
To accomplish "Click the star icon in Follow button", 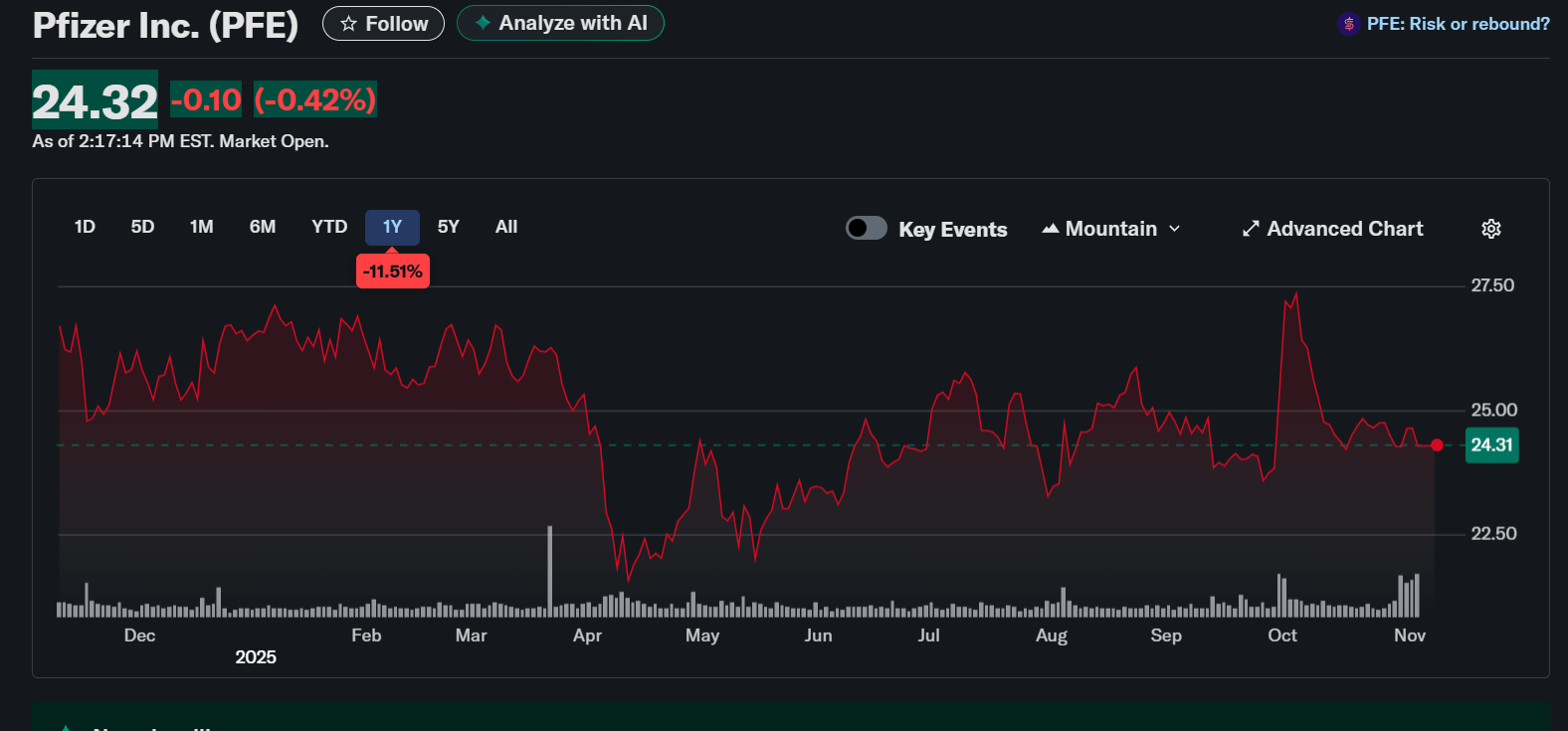I will [x=348, y=24].
